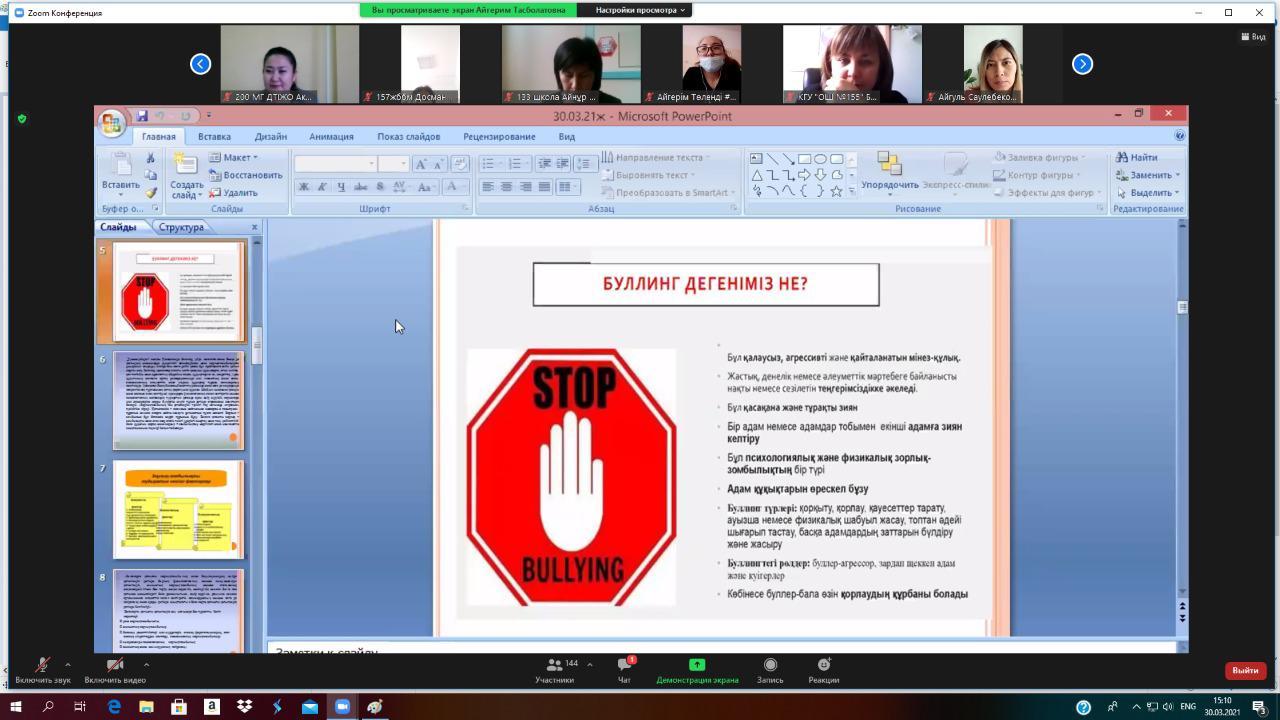Show next participants with right arrow
Viewport: 1280px width, 720px height.
tap(1082, 64)
